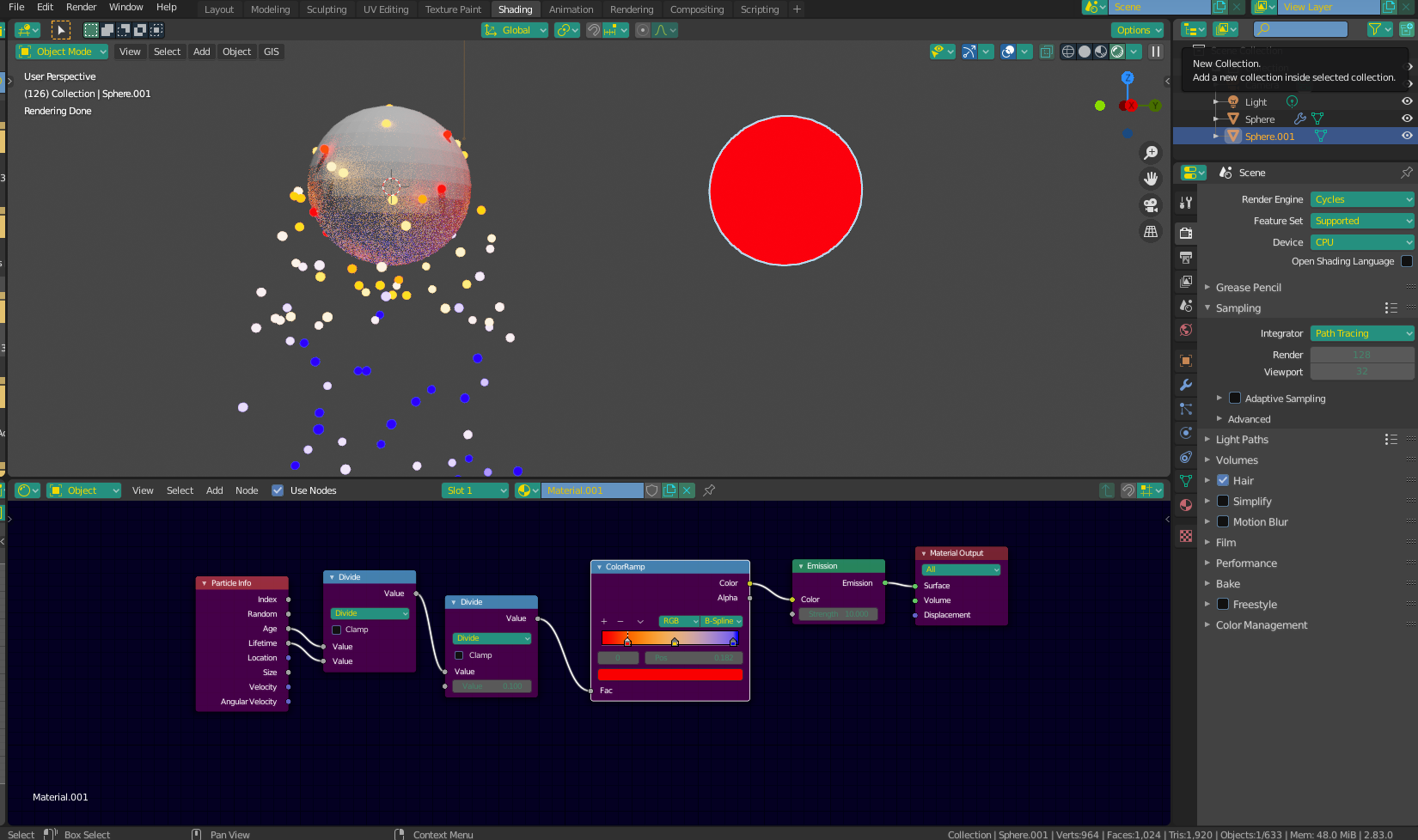This screenshot has width=1418, height=840.
Task: Open the Physics properties tab
Action: tap(1186, 433)
